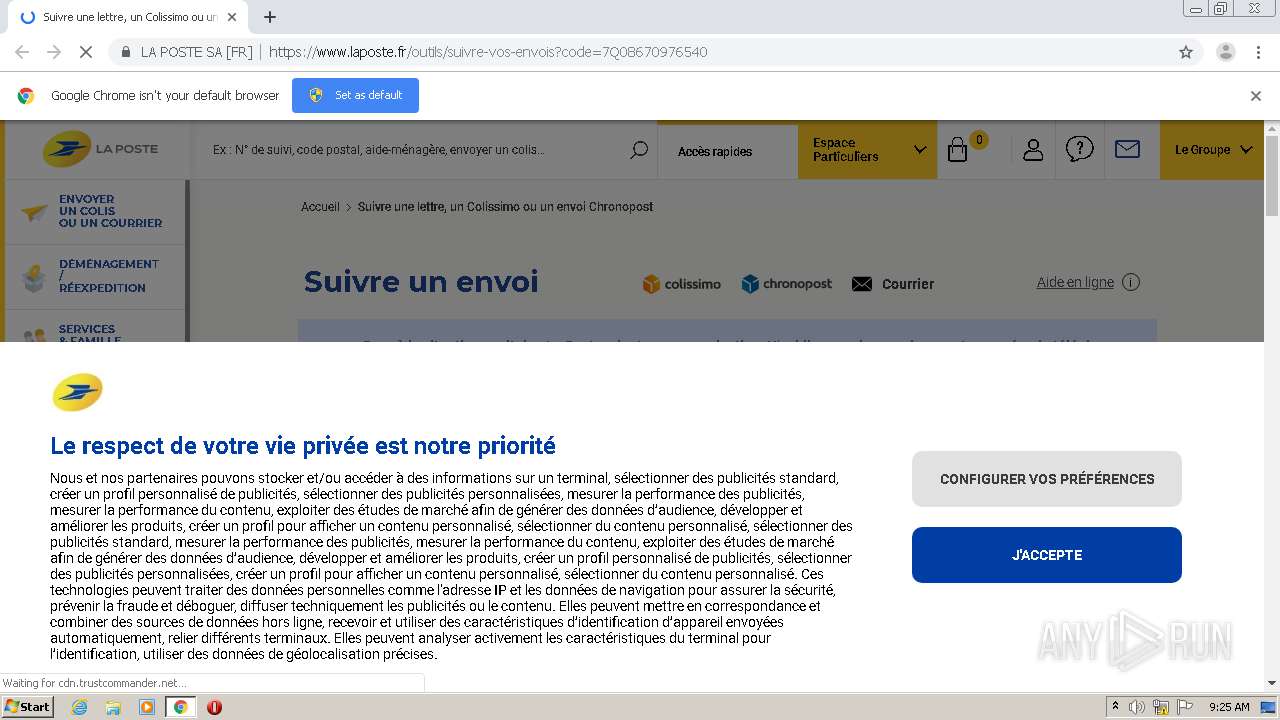Open the Aide en ligne link
The image size is (1280, 720).
pos(1075,282)
